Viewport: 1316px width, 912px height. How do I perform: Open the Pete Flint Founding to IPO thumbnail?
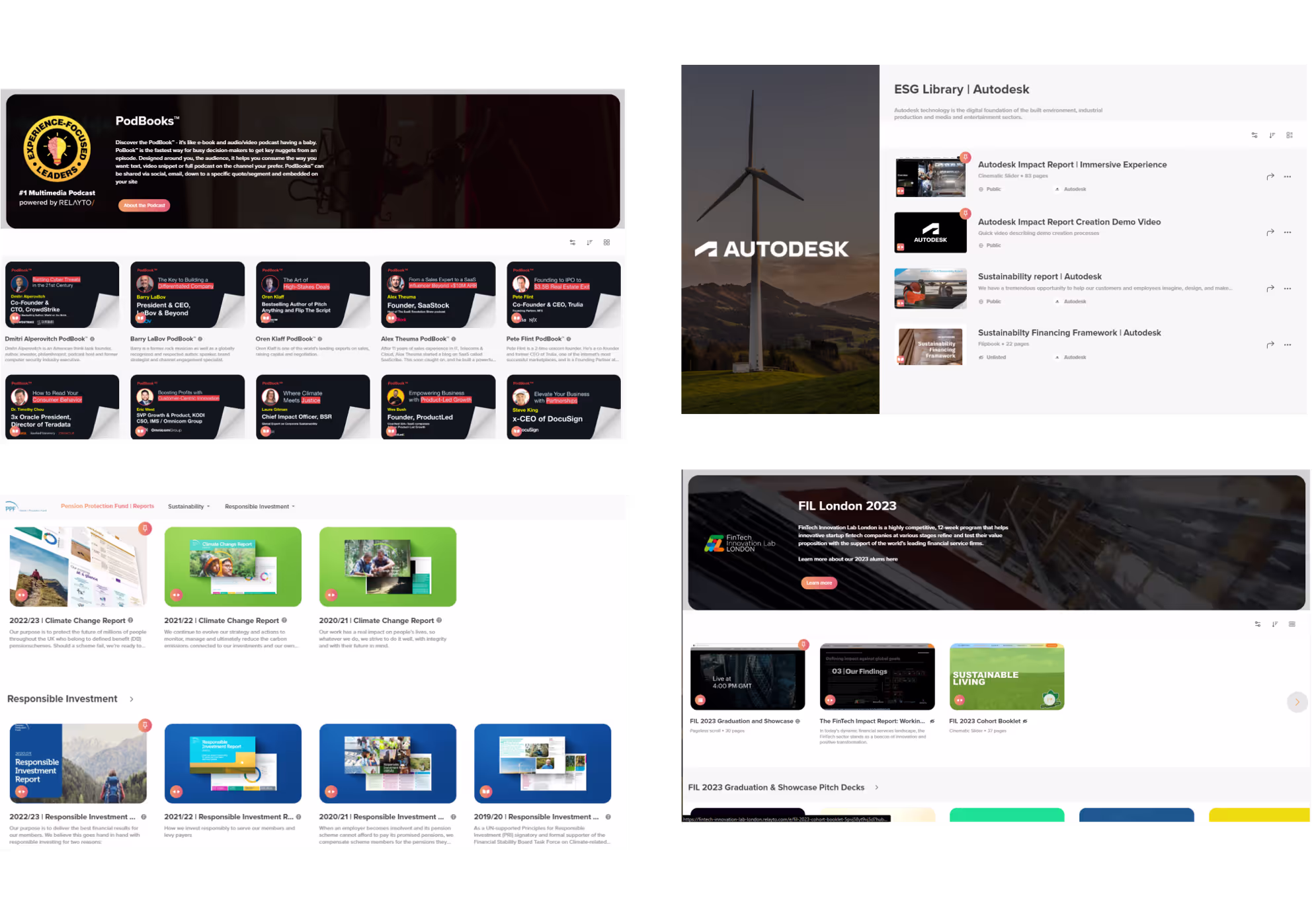click(563, 295)
